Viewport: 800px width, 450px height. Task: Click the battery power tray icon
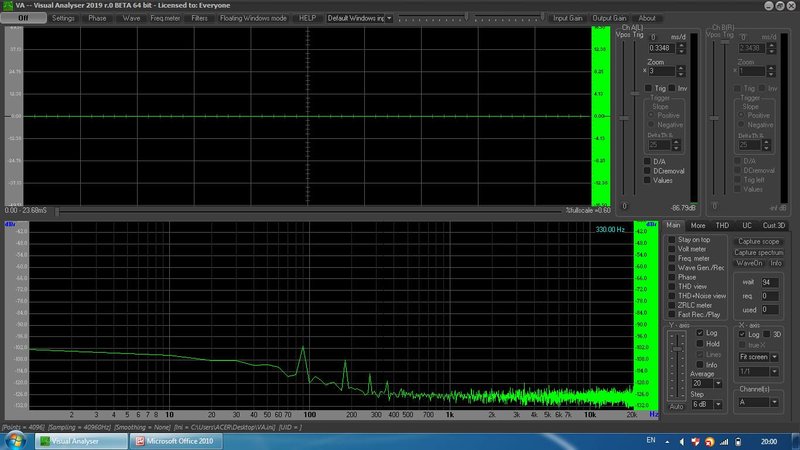738,442
